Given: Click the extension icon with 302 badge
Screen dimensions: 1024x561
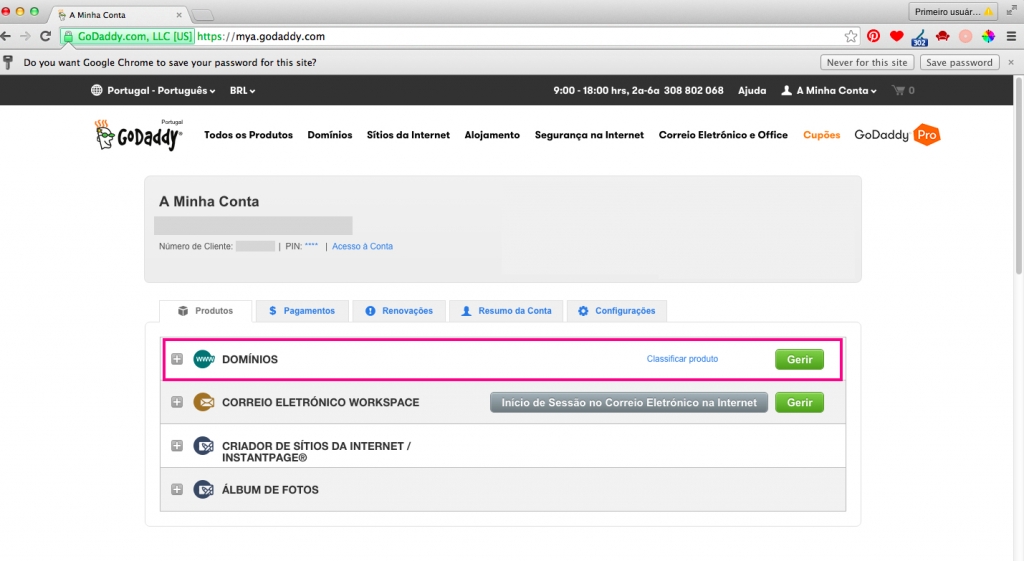Looking at the screenshot, I should coord(920,38).
